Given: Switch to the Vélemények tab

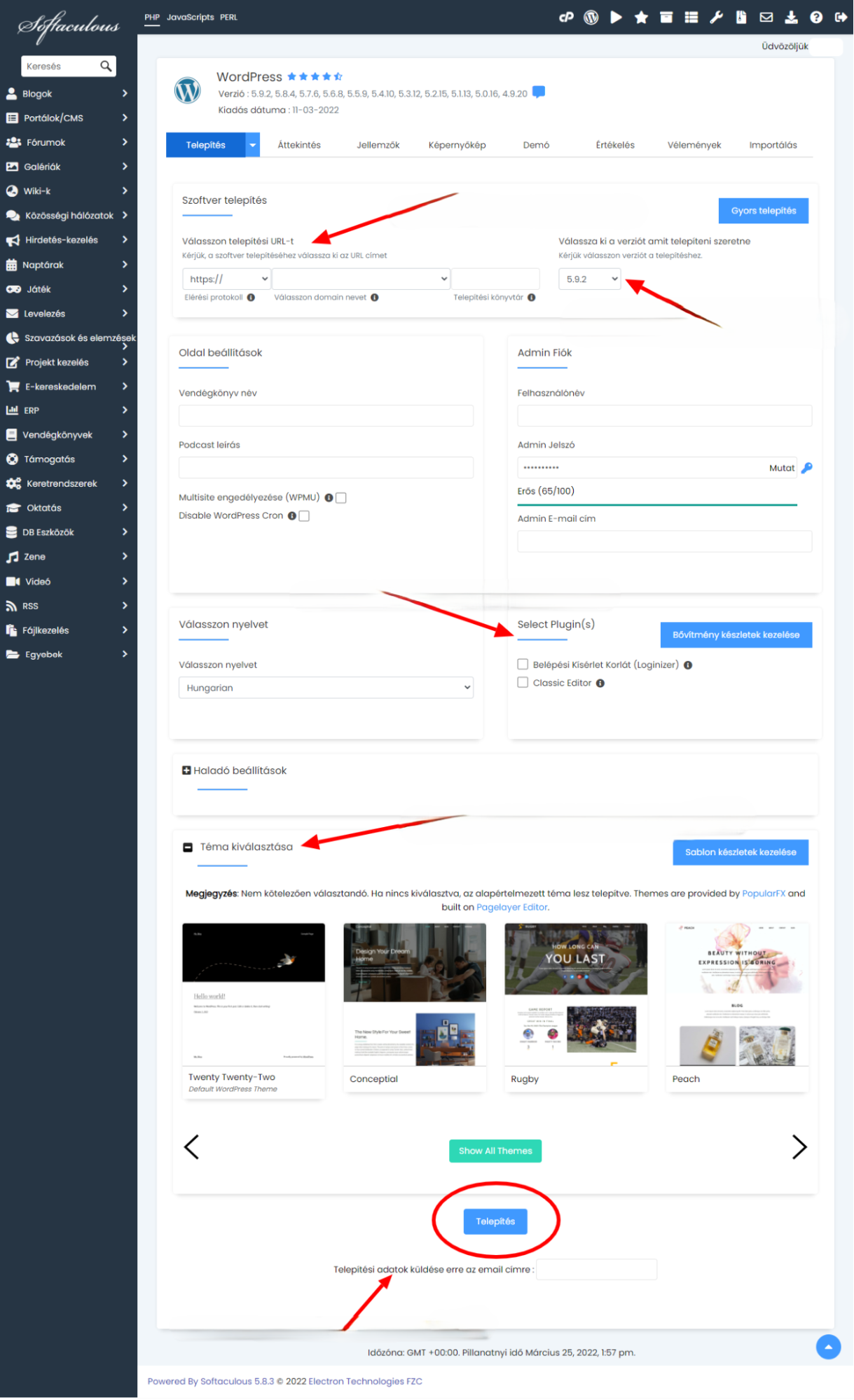Looking at the screenshot, I should (694, 146).
